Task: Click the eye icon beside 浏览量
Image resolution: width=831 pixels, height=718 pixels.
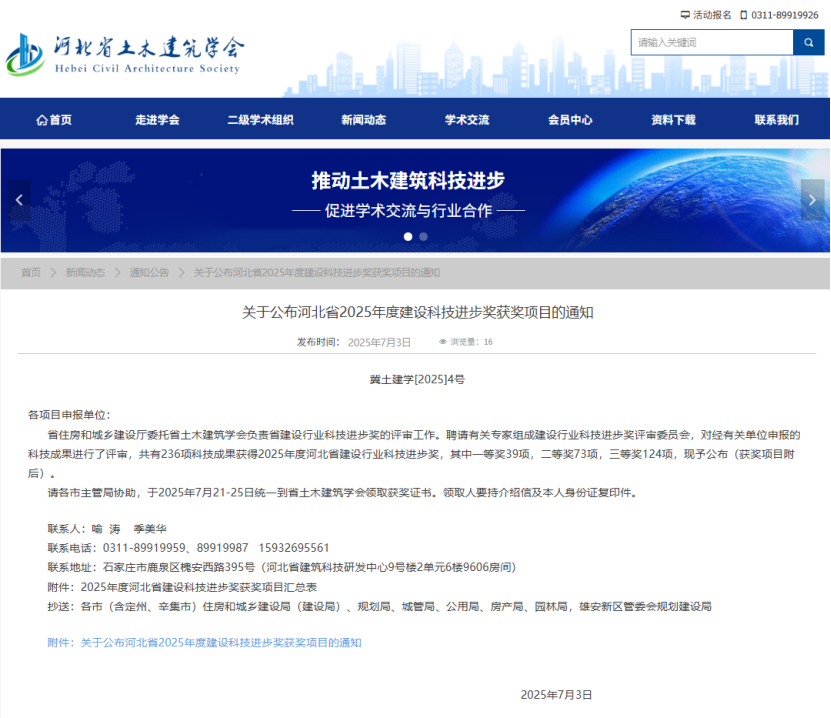Action: click(442, 342)
